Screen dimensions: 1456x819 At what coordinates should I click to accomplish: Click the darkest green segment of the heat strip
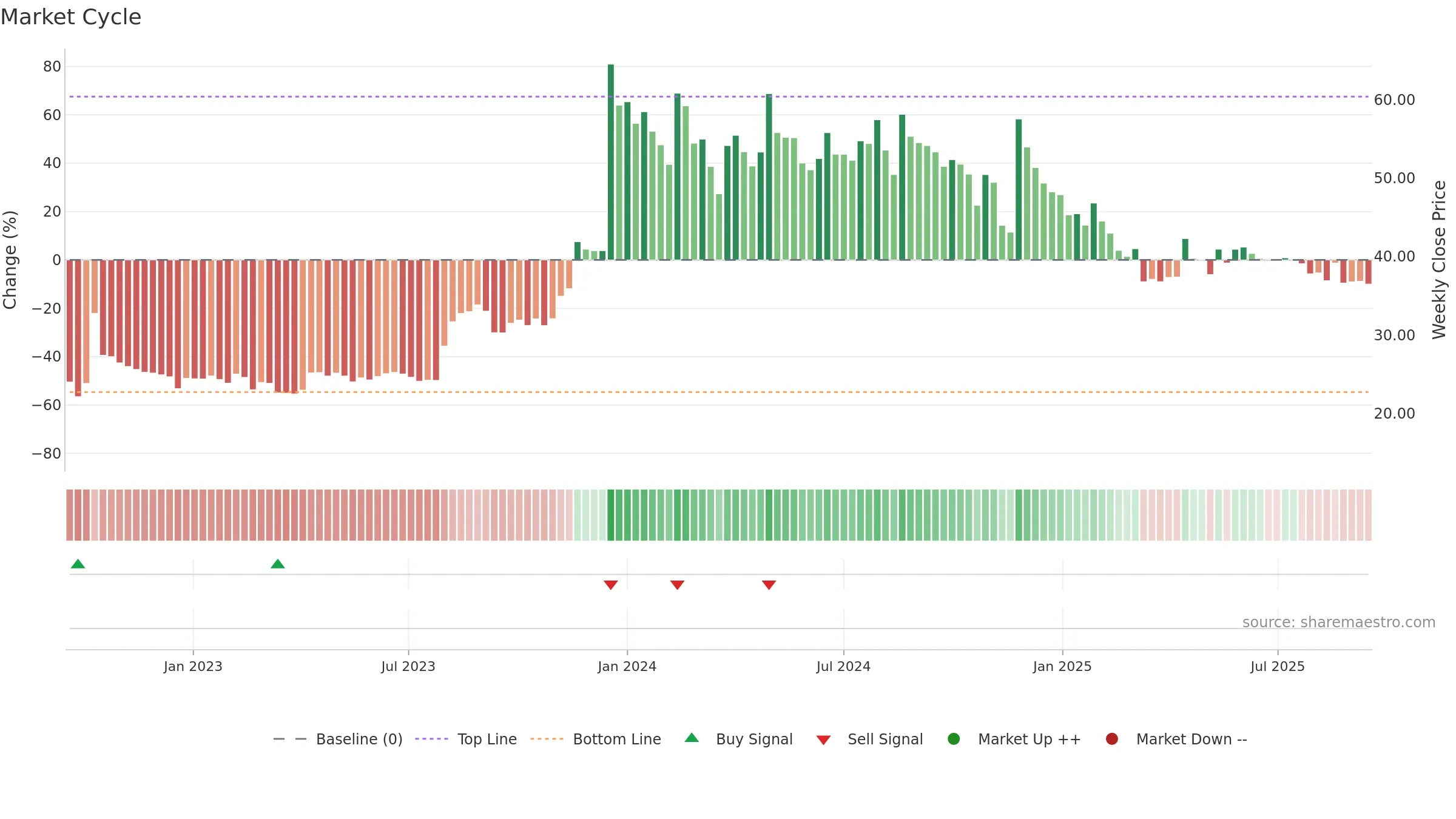click(x=611, y=515)
